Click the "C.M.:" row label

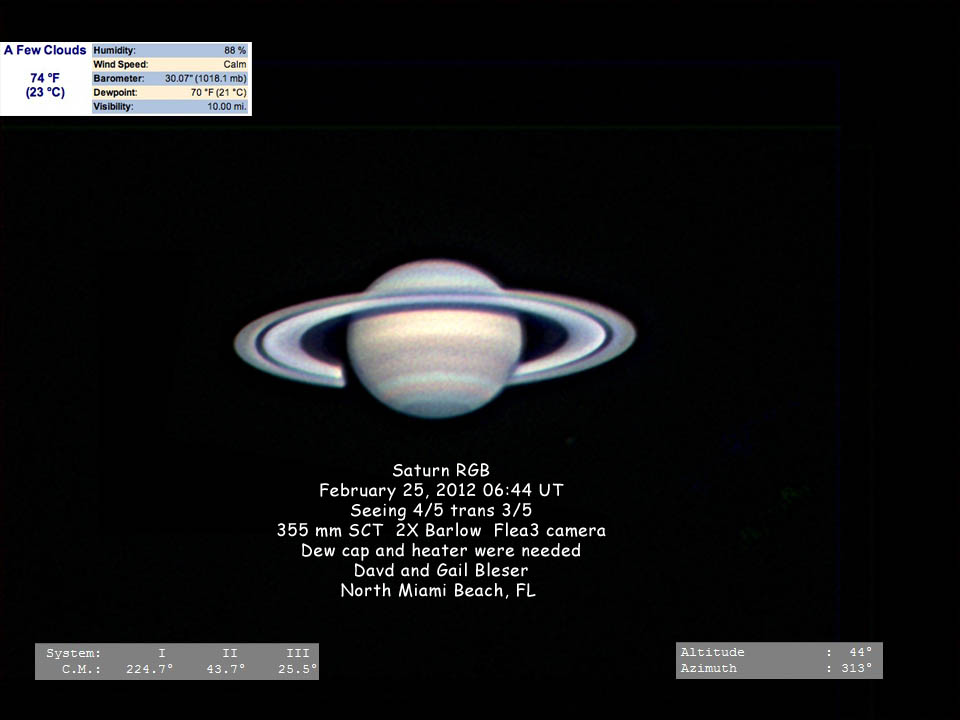[81, 669]
